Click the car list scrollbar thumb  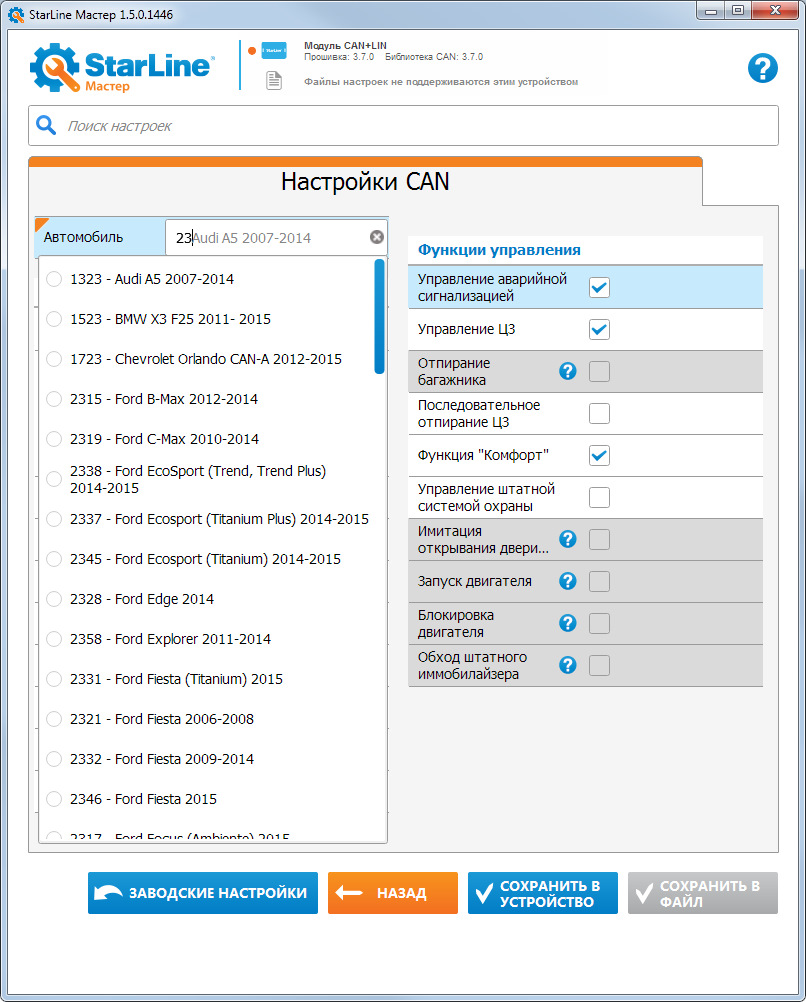(379, 316)
